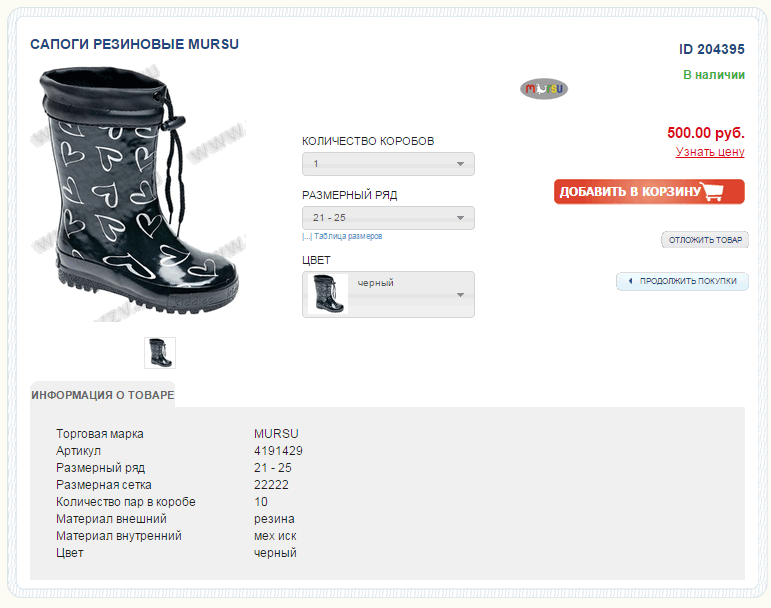This screenshot has width=771, height=608.
Task: Enlarge the main rubber boot product photo
Action: 138,190
